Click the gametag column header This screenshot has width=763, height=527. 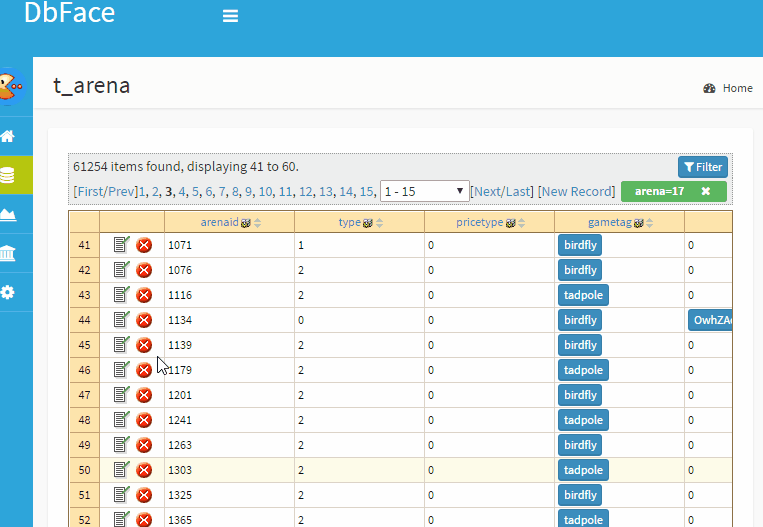tap(610, 222)
